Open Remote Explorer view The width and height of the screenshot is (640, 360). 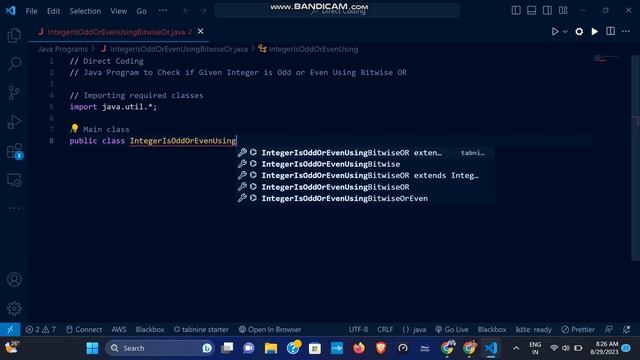point(14,180)
